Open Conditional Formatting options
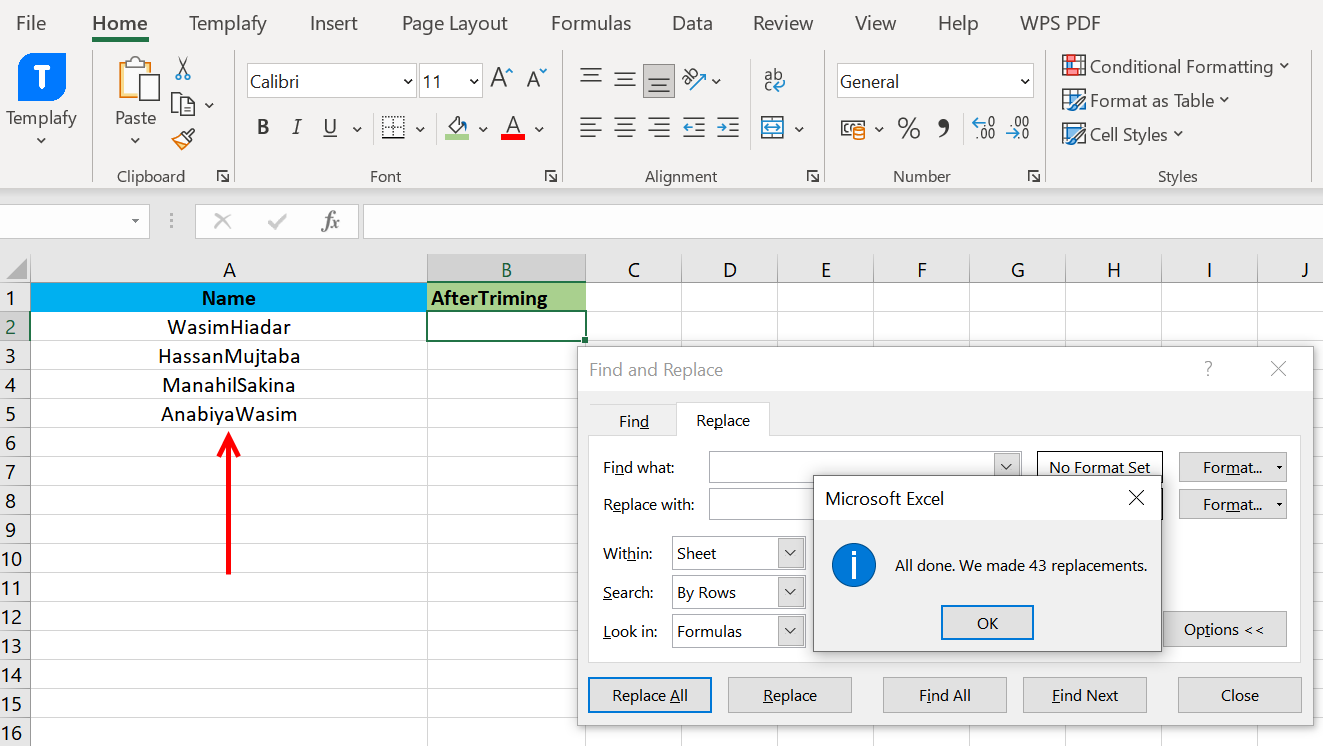 tap(1176, 66)
